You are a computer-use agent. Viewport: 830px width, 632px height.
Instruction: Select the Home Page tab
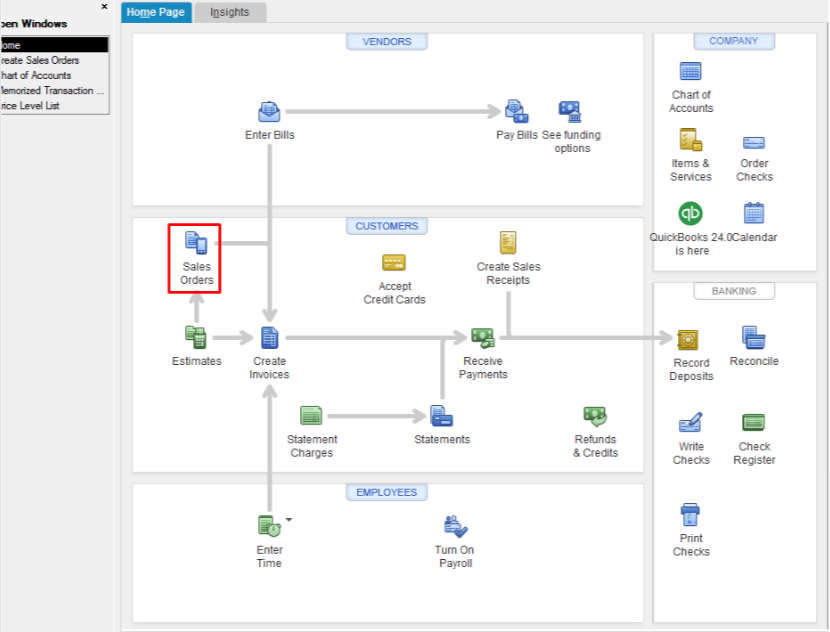(155, 12)
